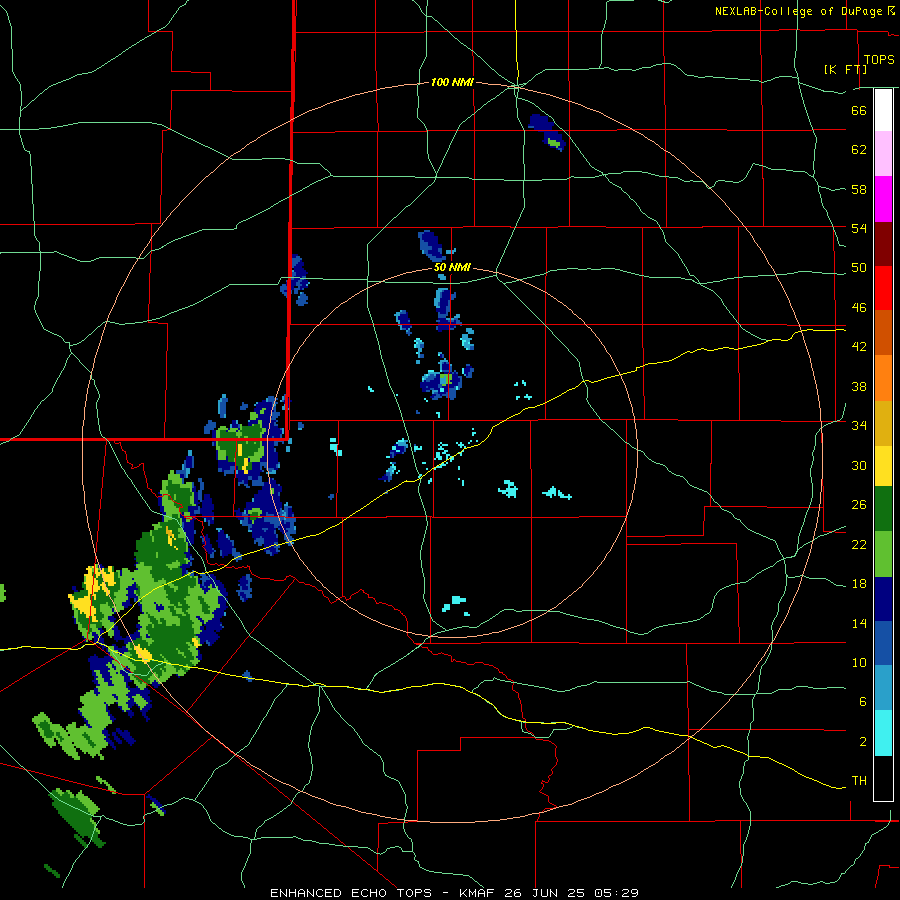This screenshot has width=900, height=900.
Task: Select the light pink legend swatch
Action: click(883, 154)
